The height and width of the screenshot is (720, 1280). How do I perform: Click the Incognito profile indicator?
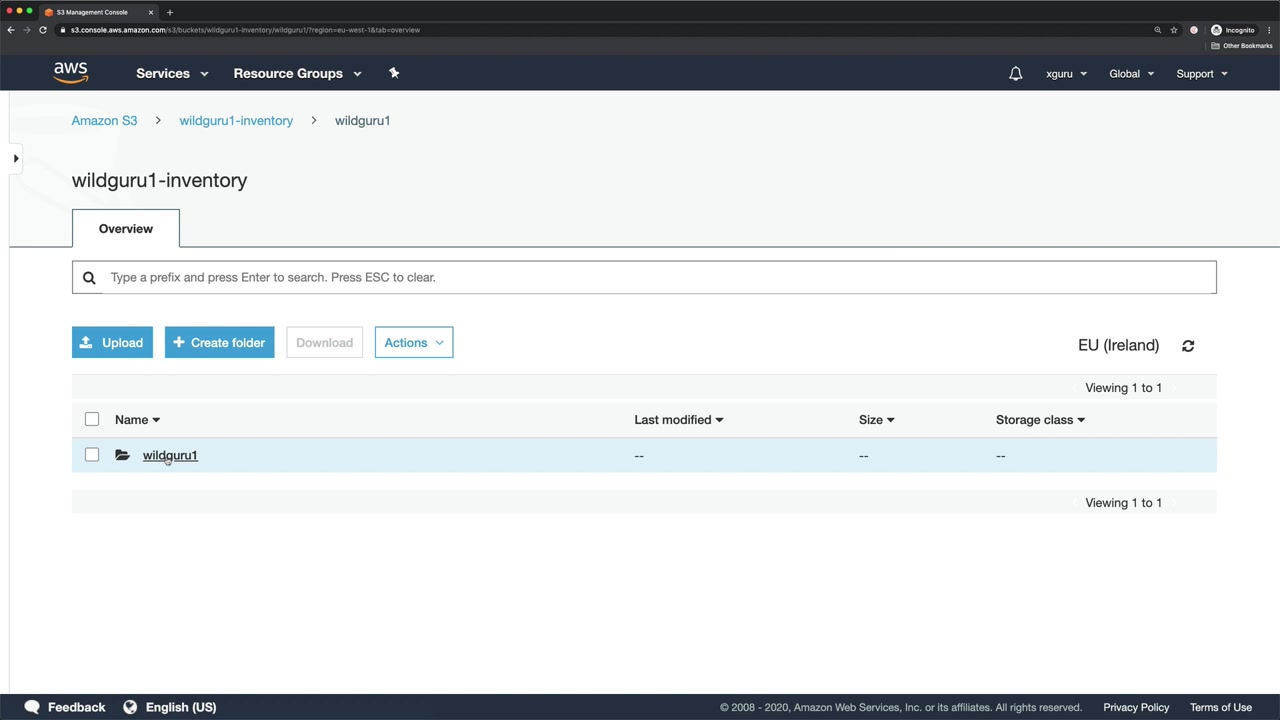(x=1232, y=30)
